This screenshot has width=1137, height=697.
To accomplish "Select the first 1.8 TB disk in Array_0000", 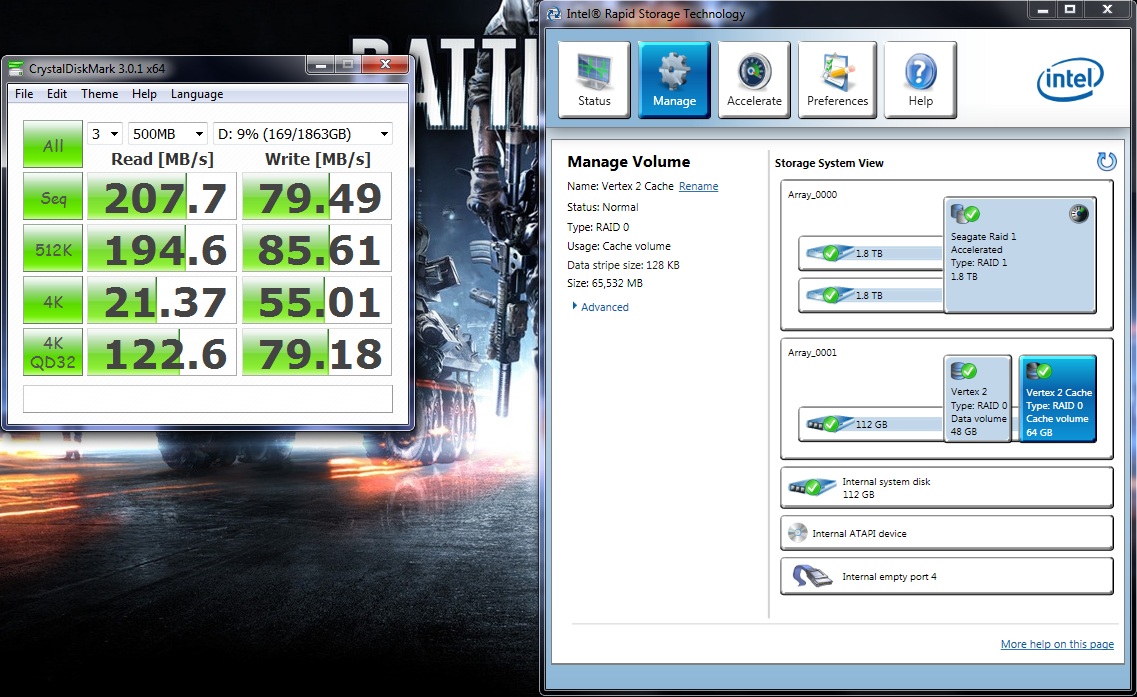I will 870,253.
